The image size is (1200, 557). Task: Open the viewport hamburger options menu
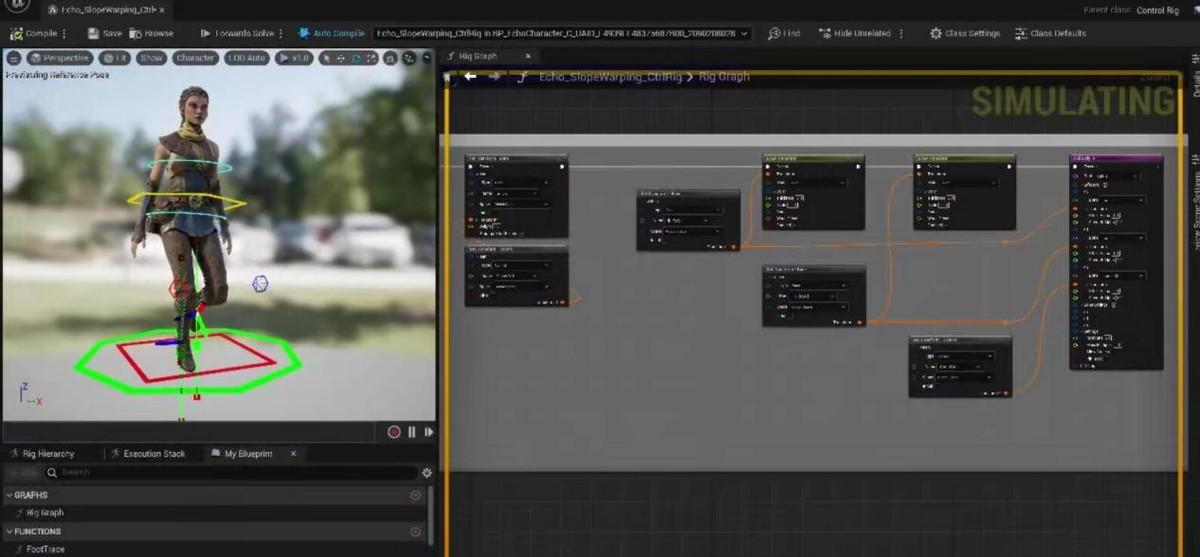pos(14,58)
